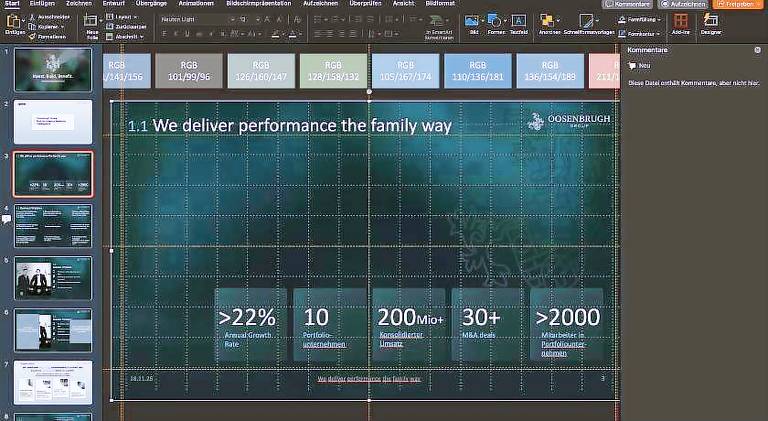The image size is (768, 421).
Task: Click 'Portfolio-unternehmen' label under 10
Action: [324, 340]
